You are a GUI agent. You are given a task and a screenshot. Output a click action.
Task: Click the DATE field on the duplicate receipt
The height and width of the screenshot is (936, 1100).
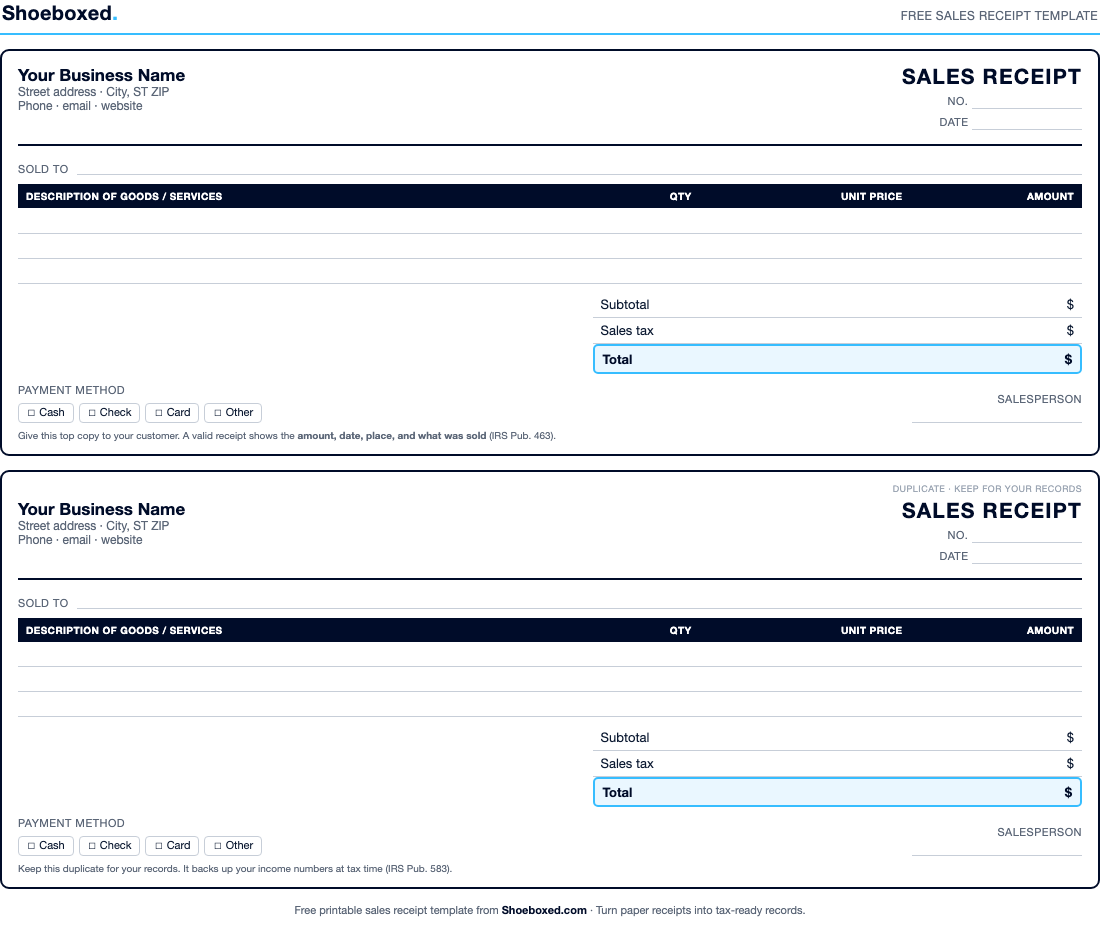[1027, 556]
